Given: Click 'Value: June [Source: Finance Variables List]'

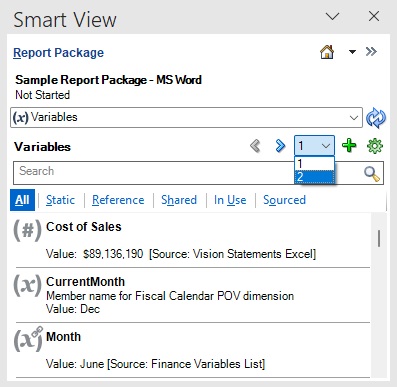Looking at the screenshot, I should [155, 364].
